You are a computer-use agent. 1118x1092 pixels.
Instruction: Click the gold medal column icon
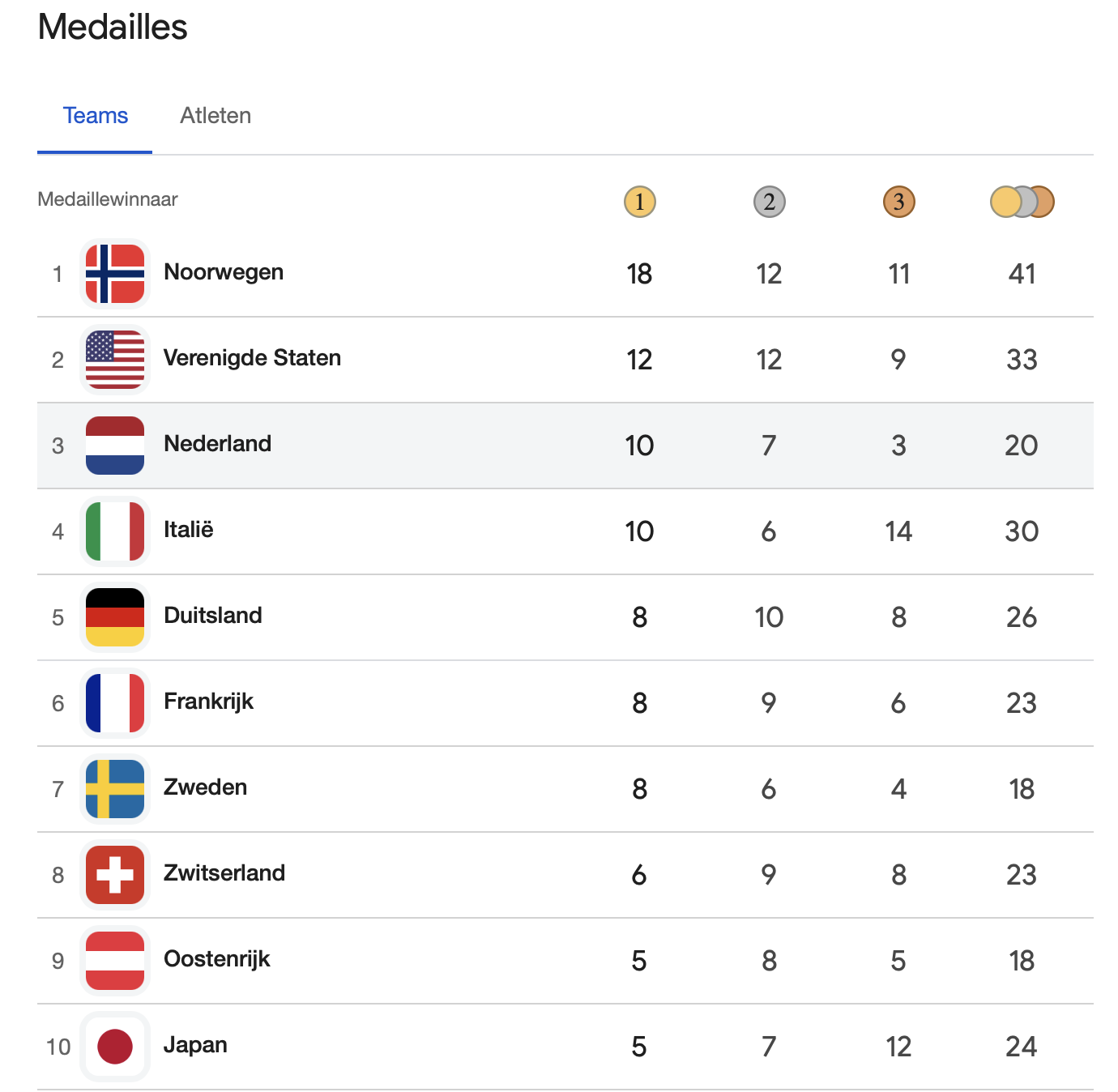[639, 202]
